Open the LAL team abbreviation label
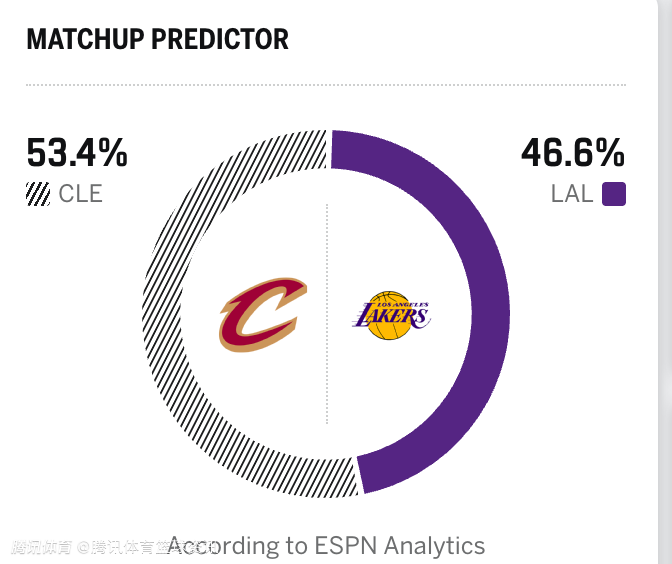The height and width of the screenshot is (564, 672). 572,194
